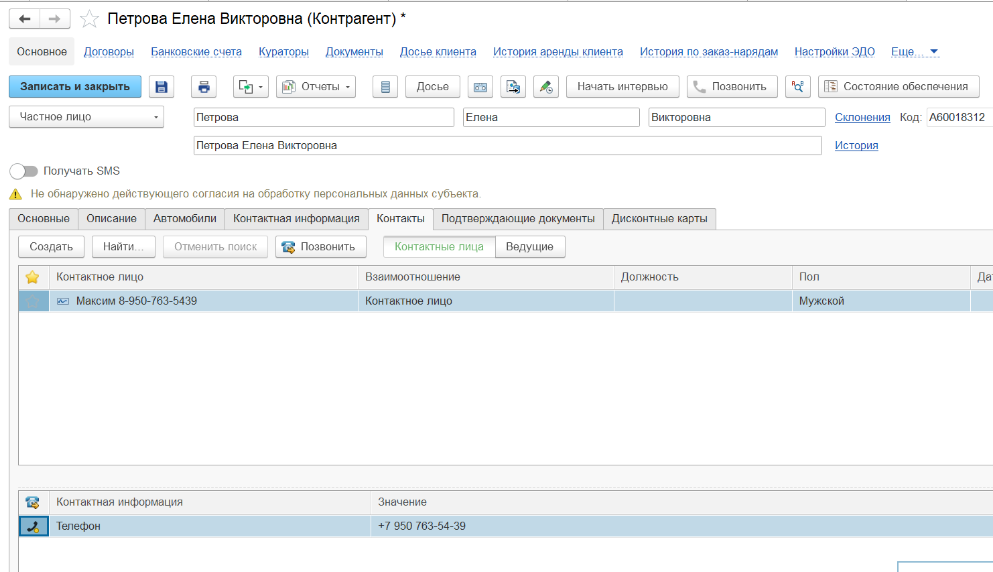Screen dimensions: 993x572
Task: Open the Склонения link
Action: click(x=862, y=117)
